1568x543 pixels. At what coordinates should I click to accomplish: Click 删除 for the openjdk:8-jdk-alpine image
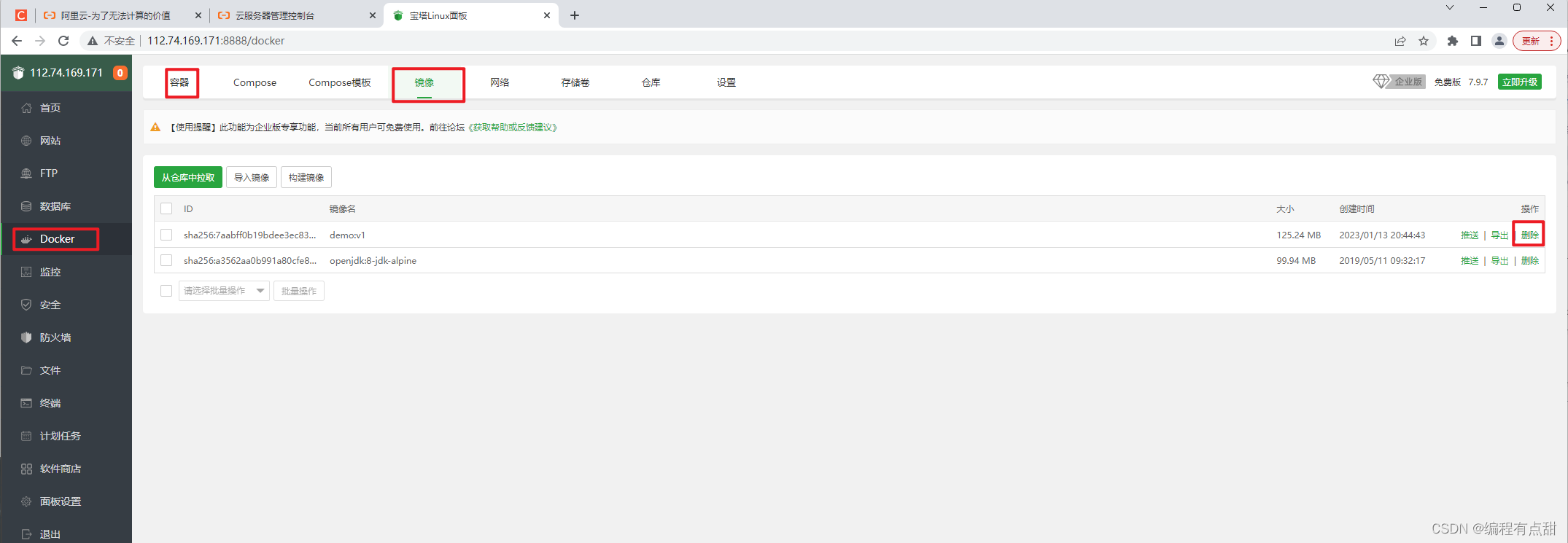click(x=1529, y=260)
